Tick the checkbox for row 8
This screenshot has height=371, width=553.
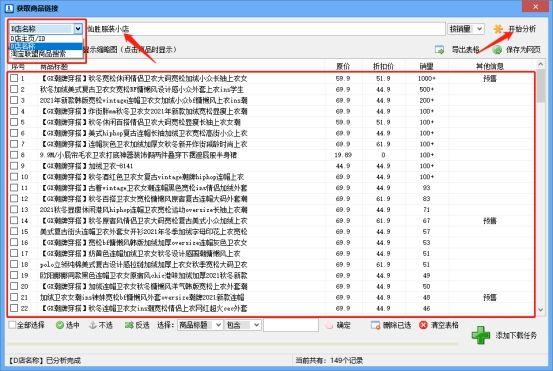tap(14, 155)
